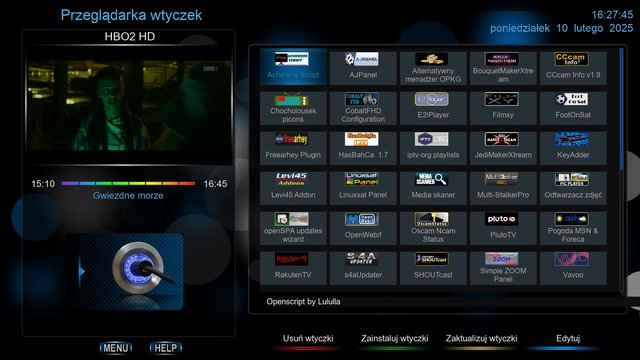Open the s4aUpdater plugin
This screenshot has height=360, width=640.
point(363,267)
